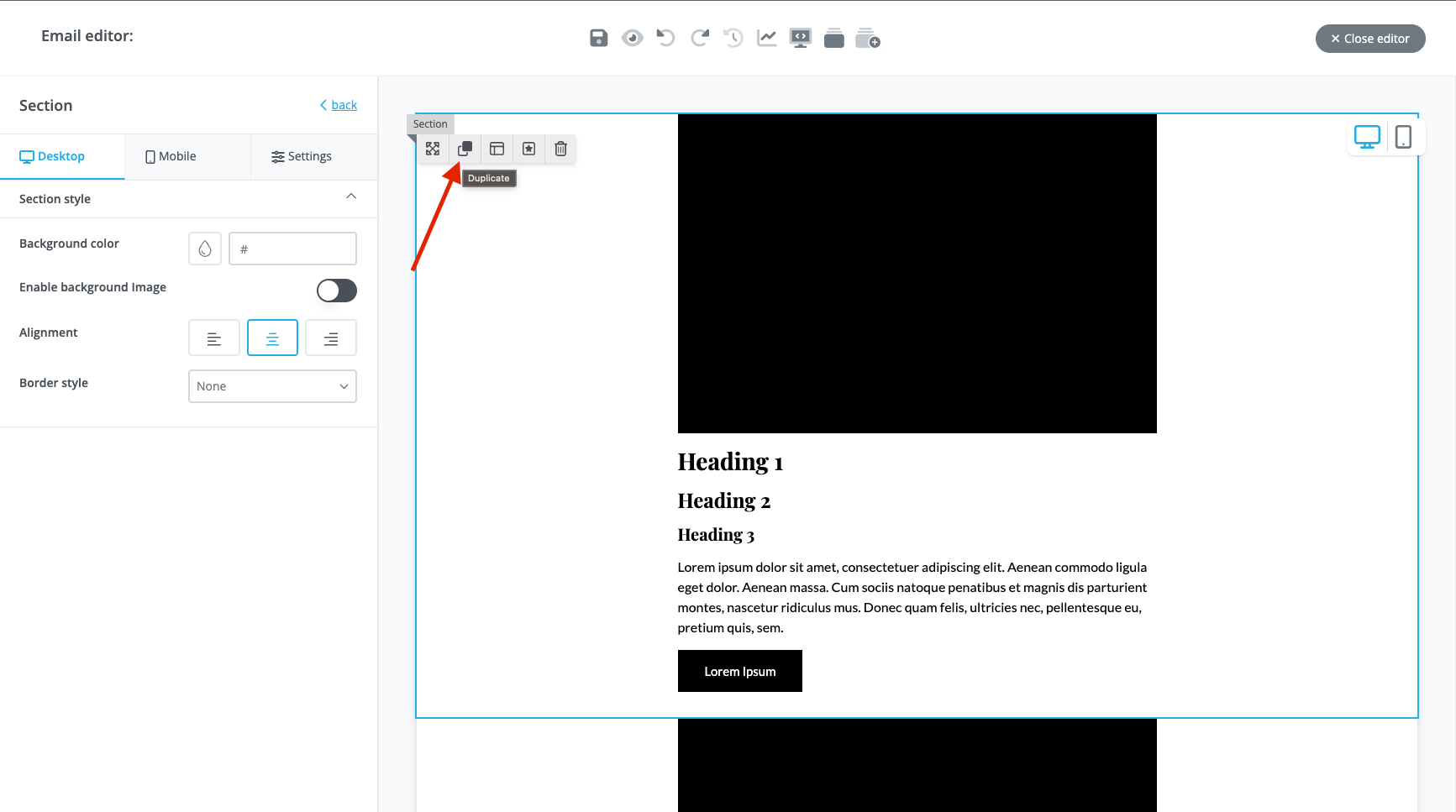Viewport: 1456px width, 812px height.
Task: Click the Save floppy disk icon
Action: tap(598, 38)
